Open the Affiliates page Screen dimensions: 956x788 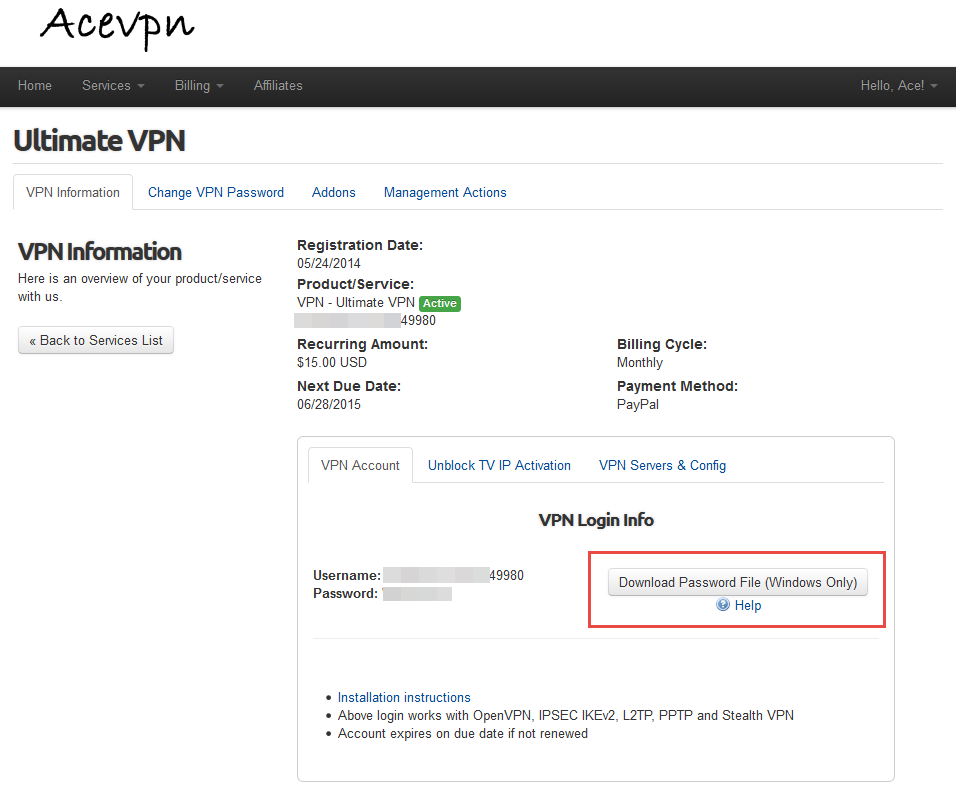278,86
